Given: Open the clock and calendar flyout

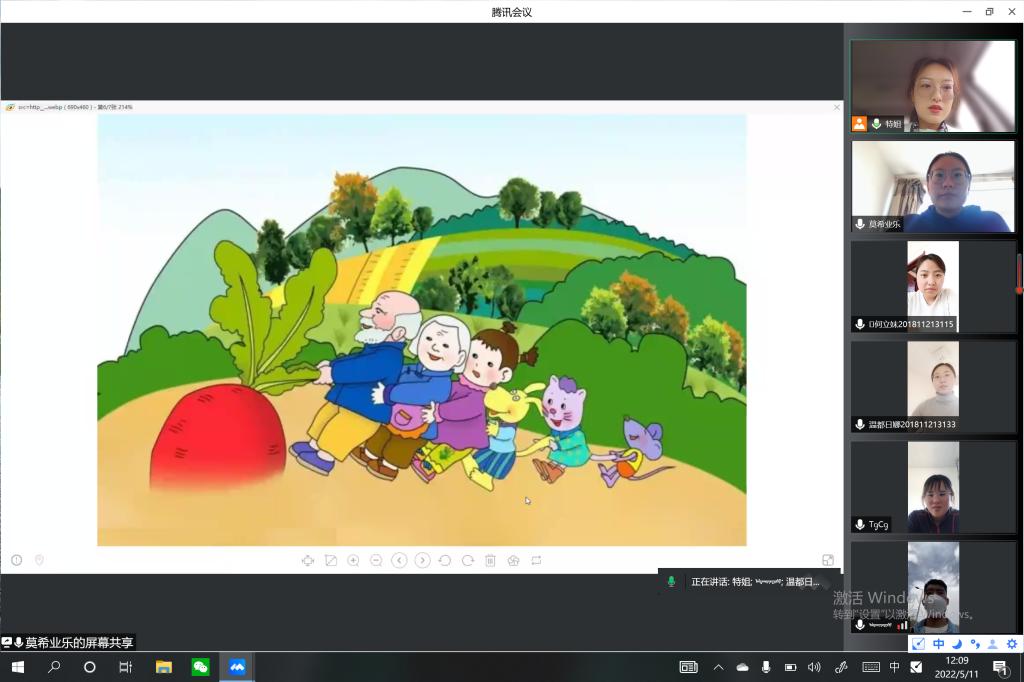Looking at the screenshot, I should pyautogui.click(x=957, y=666).
